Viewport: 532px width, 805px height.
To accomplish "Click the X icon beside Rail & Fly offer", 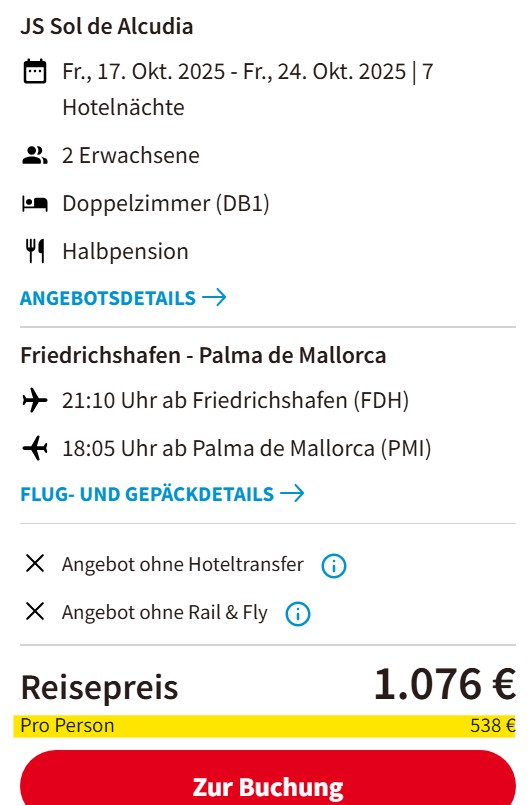I will (x=35, y=611).
